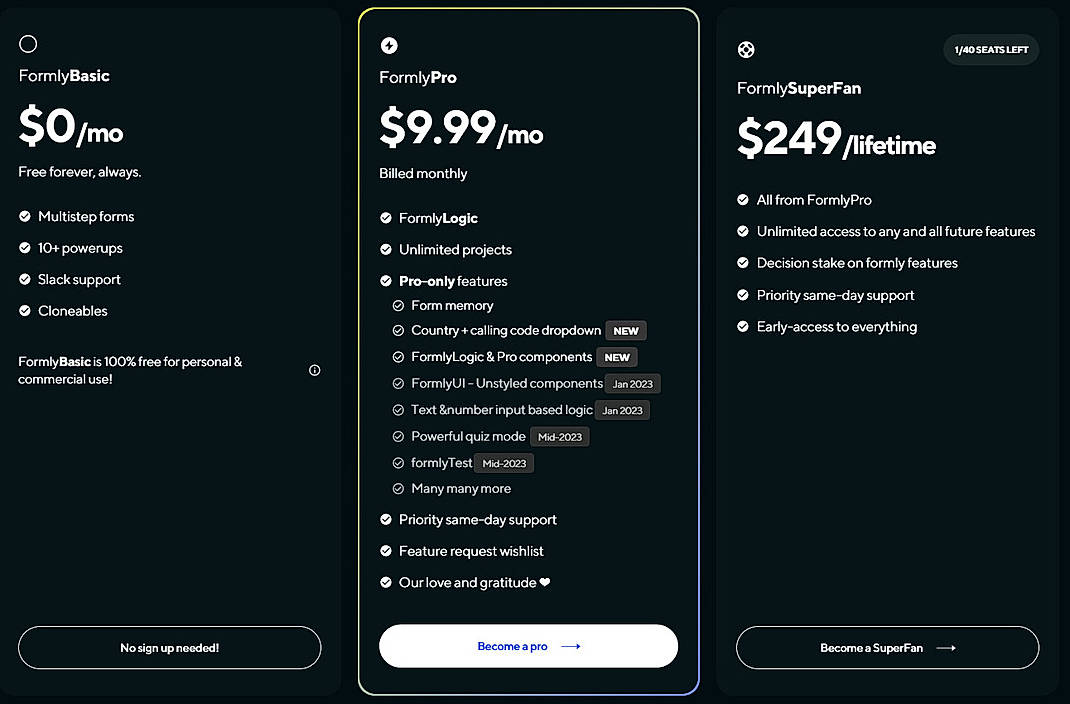Click the circle icon above FormlyBasic
Screen dimensions: 1070x704
pos(28,43)
